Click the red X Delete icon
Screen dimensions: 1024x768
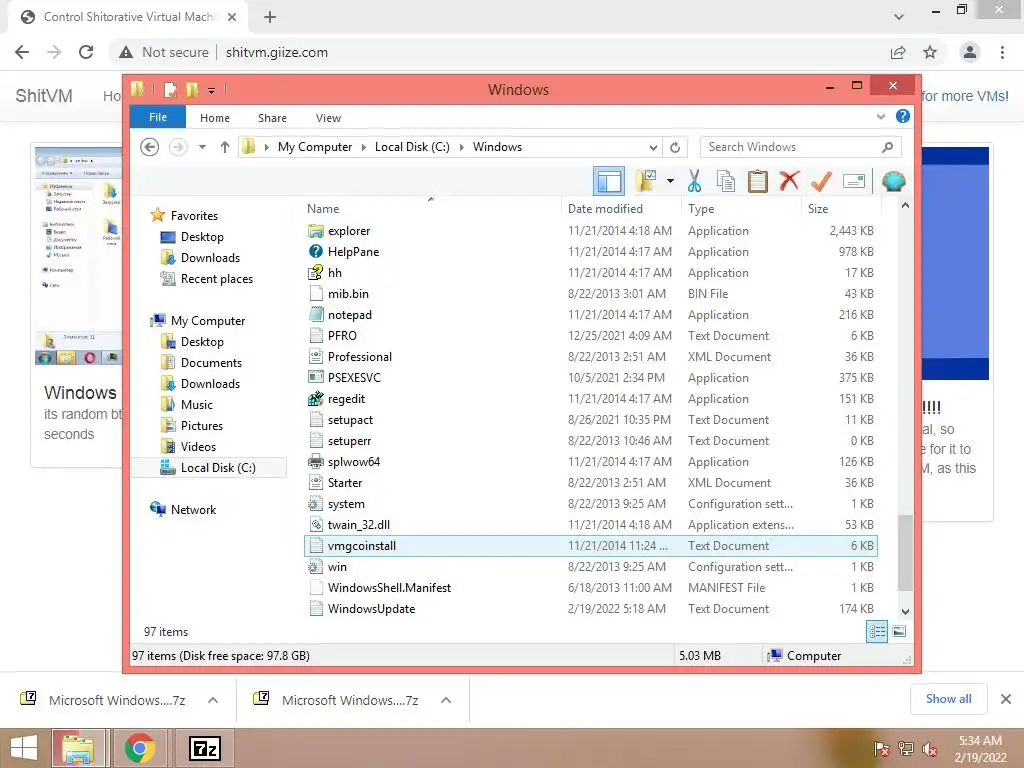click(789, 180)
